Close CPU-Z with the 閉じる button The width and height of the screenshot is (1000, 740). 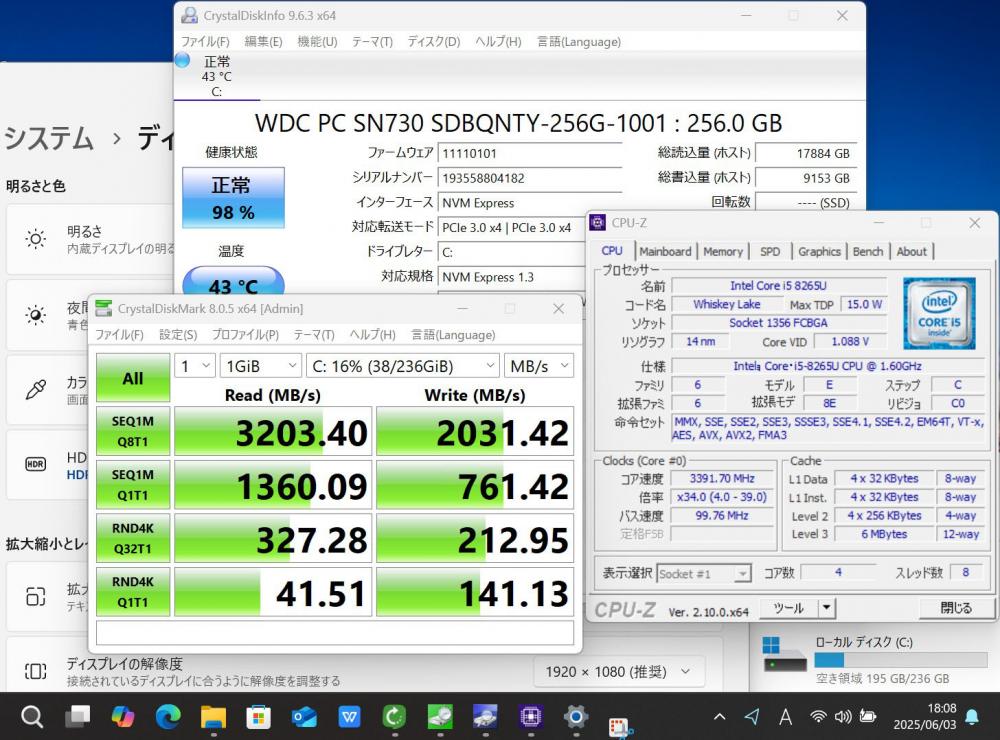tap(956, 608)
